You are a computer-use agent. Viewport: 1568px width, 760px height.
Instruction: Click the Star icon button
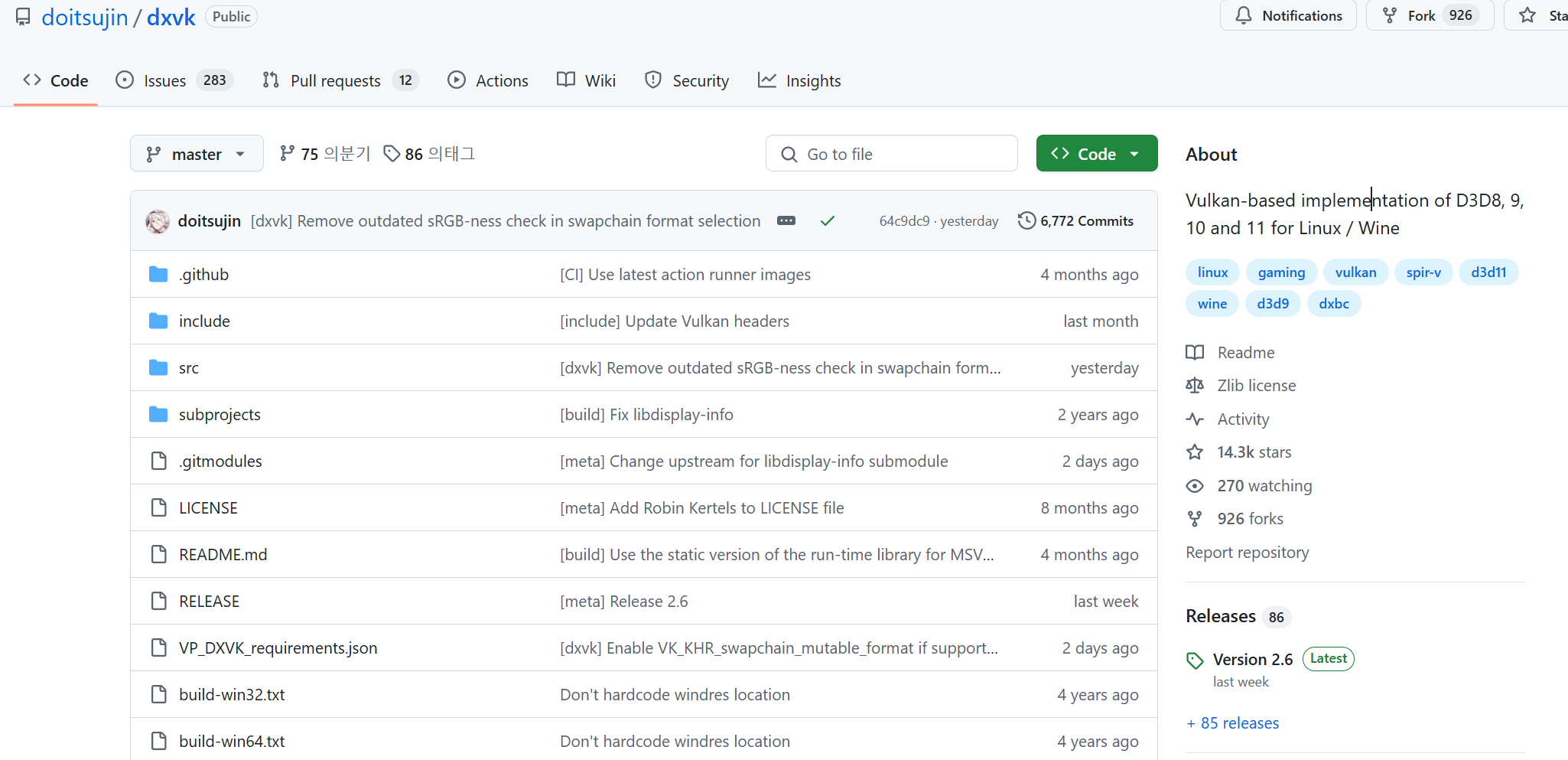(x=1536, y=15)
